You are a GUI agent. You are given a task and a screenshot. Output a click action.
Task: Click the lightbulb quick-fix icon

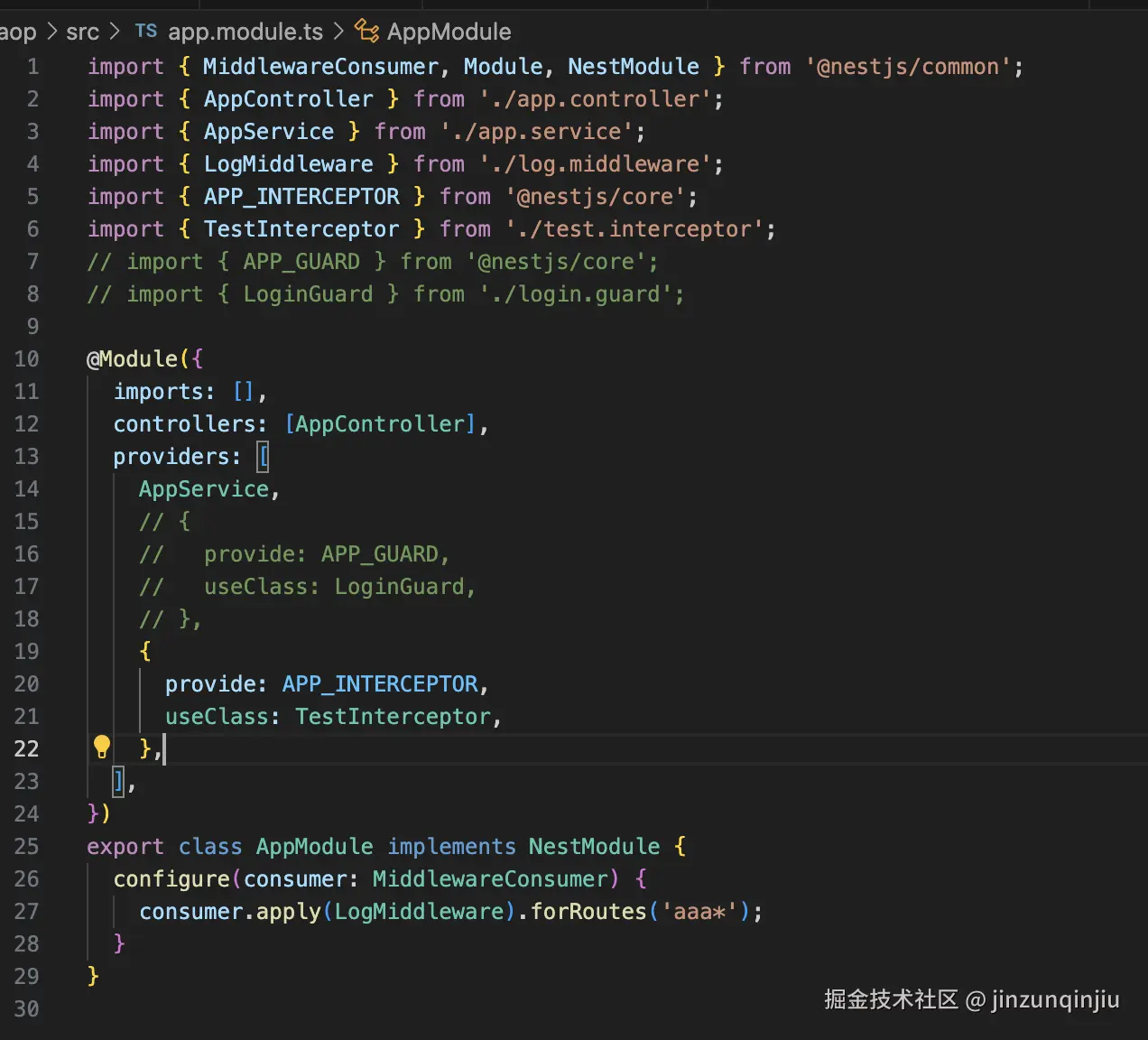pos(102,747)
